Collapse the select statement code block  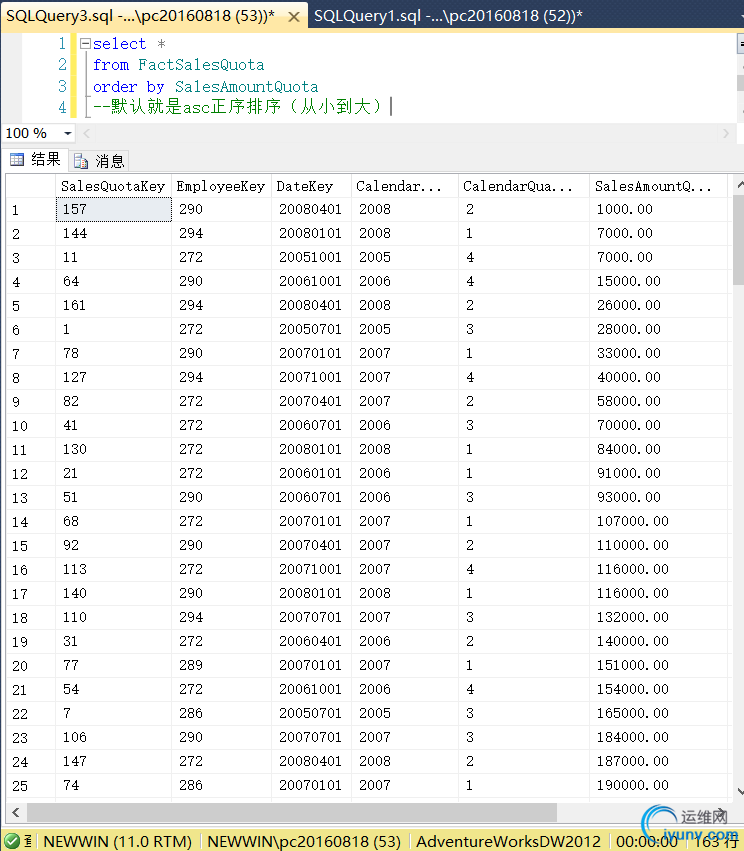tap(85, 43)
